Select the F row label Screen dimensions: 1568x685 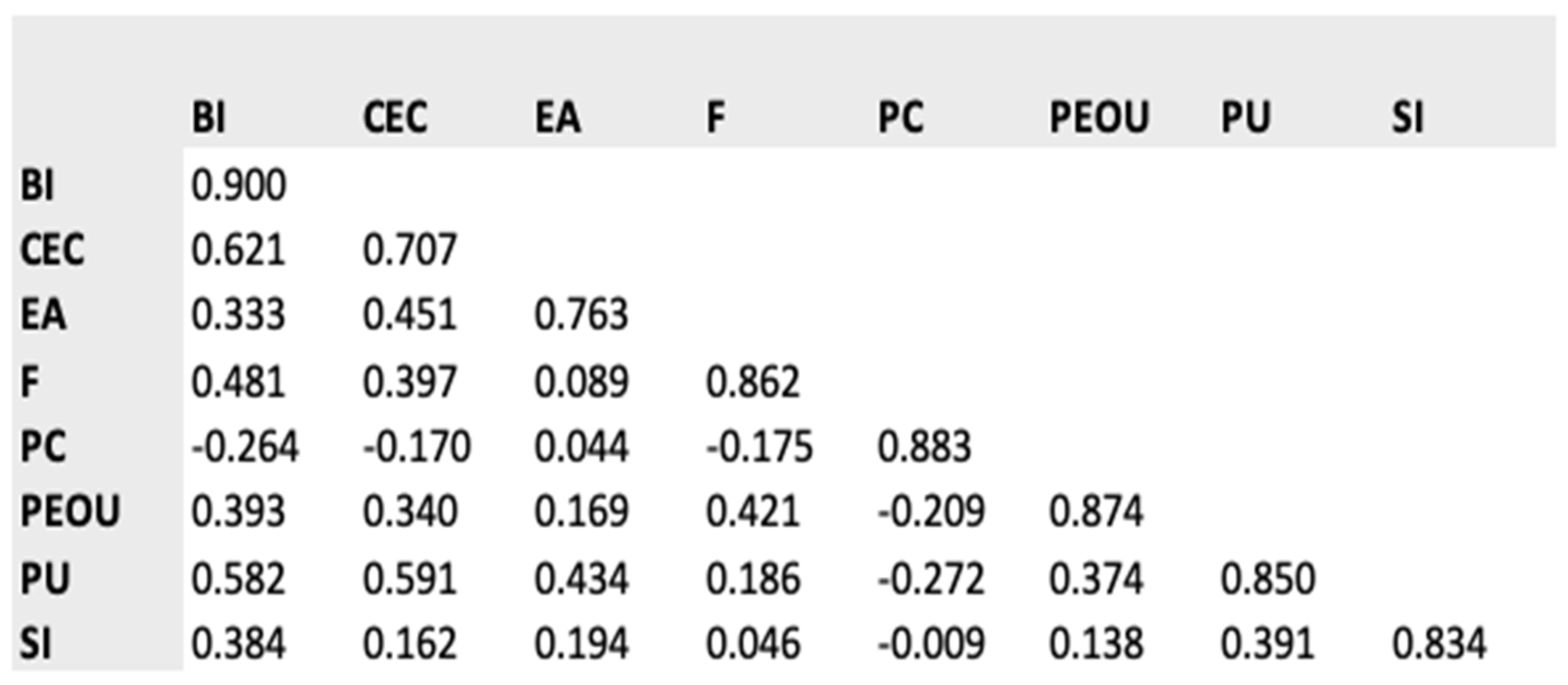tap(30, 382)
